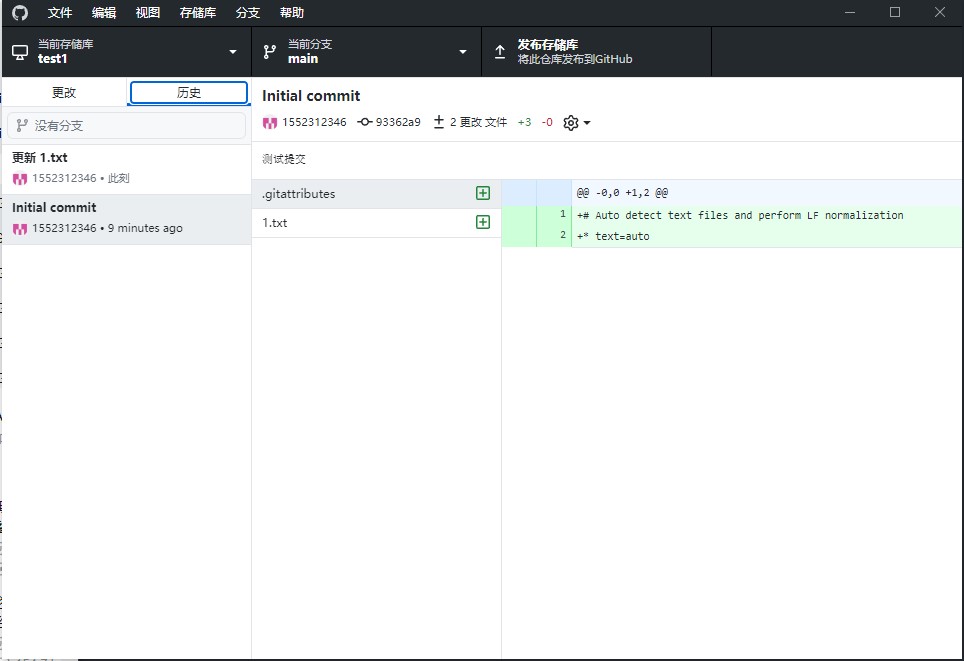Click the GitHub logo icon in title bar

click(20, 13)
